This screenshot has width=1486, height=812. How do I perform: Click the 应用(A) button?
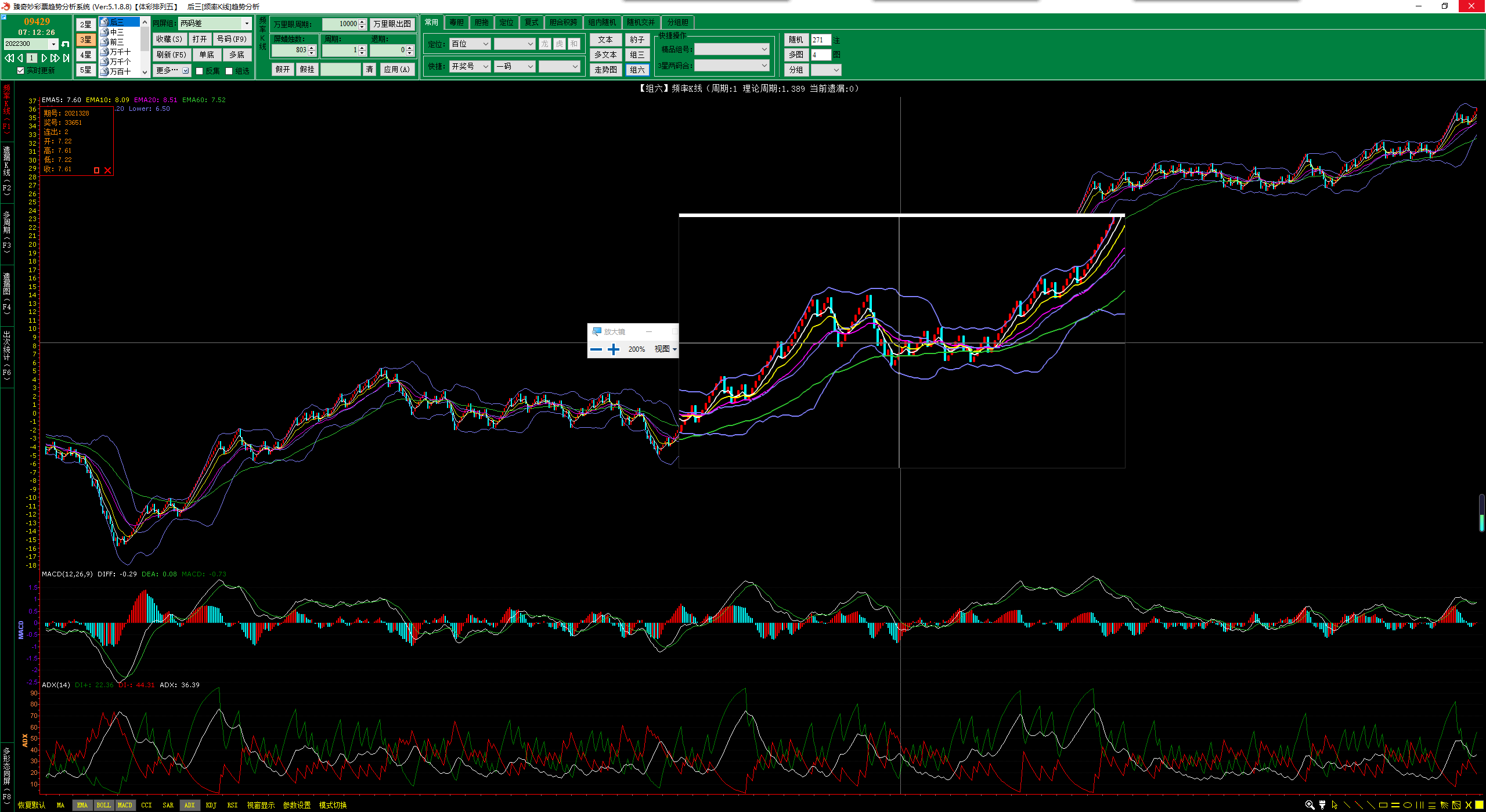click(x=397, y=70)
